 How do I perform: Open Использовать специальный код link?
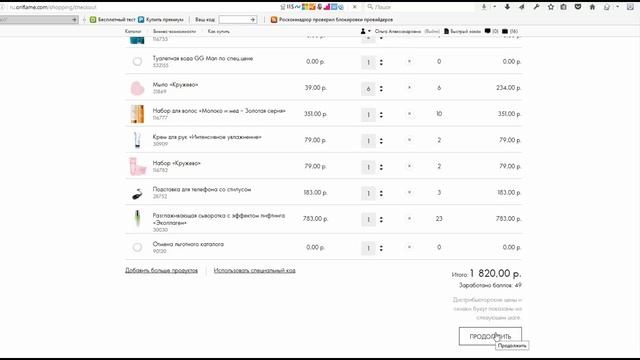(x=254, y=271)
